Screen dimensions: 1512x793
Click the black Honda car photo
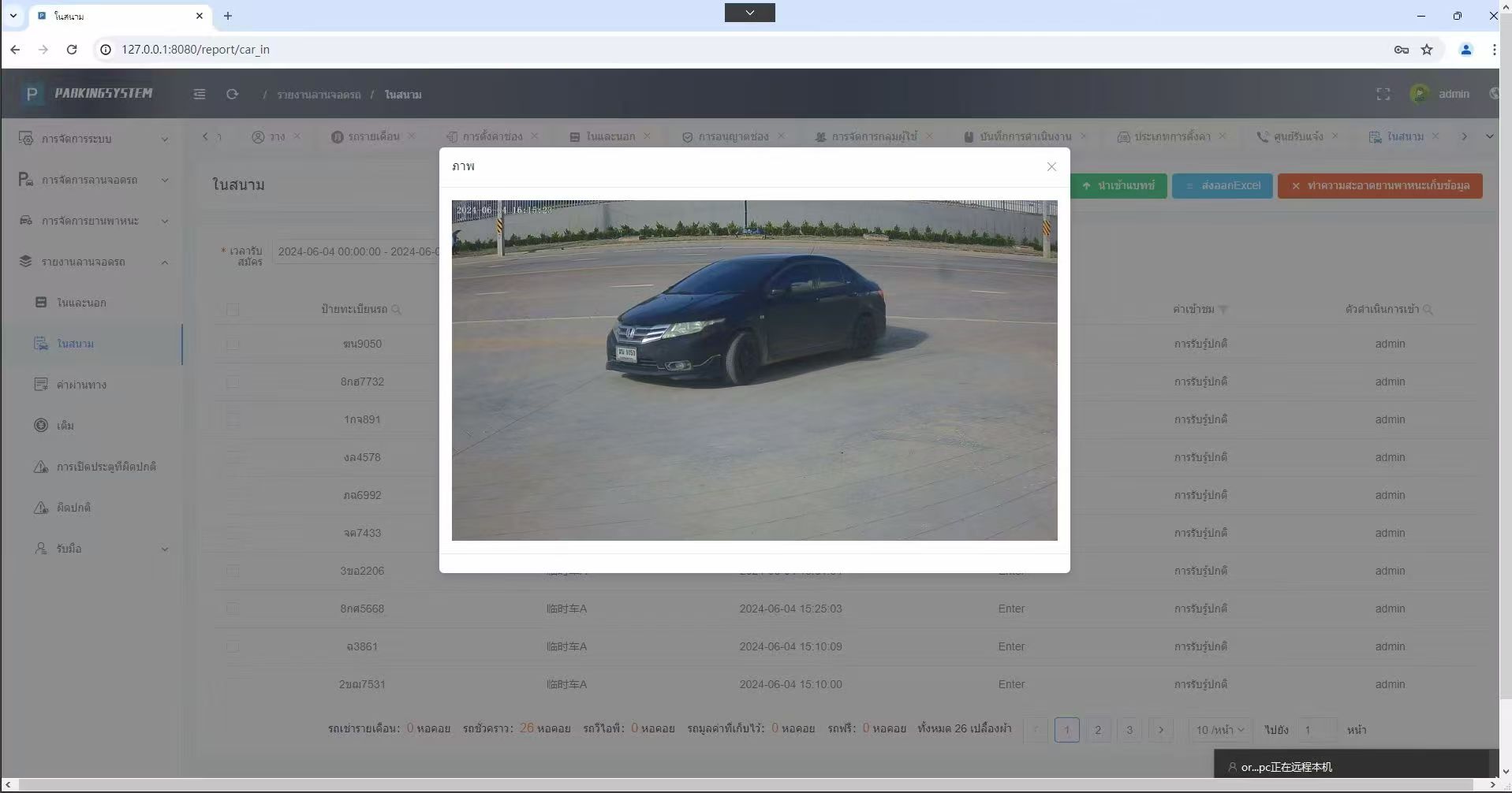click(x=754, y=370)
